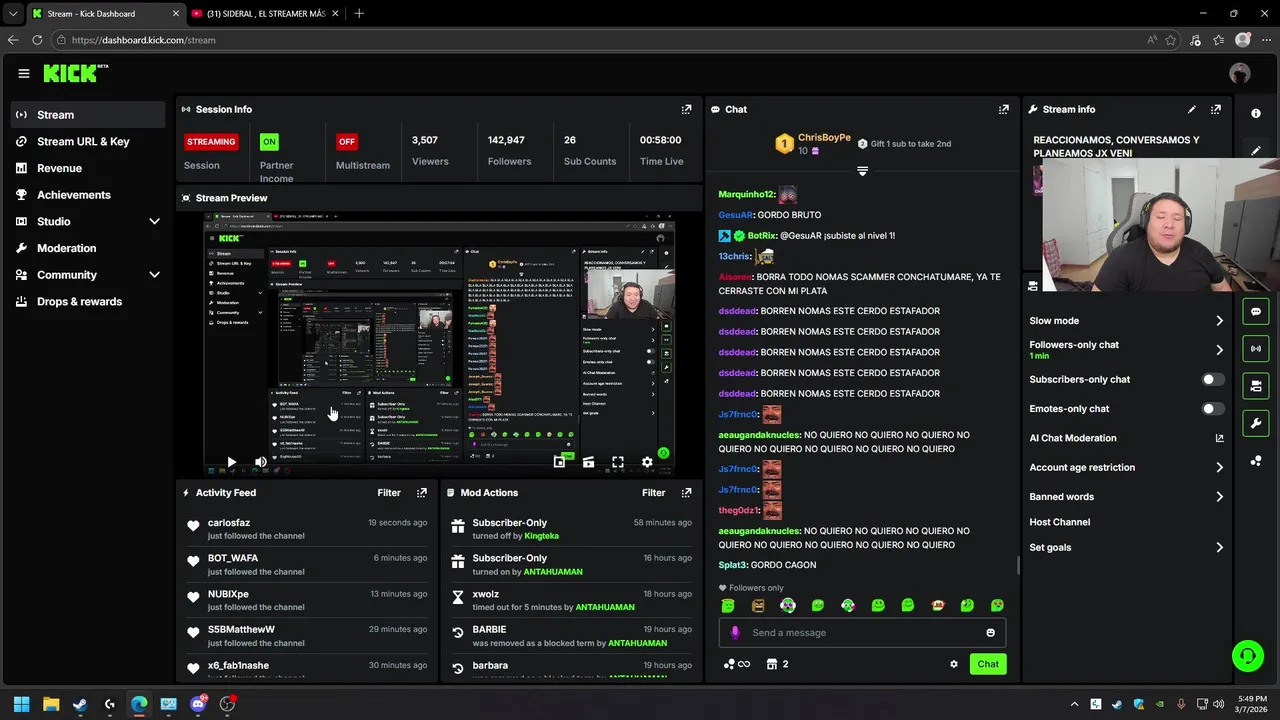Click the channel points icon below chat input
The image size is (1280, 720).
click(736, 664)
